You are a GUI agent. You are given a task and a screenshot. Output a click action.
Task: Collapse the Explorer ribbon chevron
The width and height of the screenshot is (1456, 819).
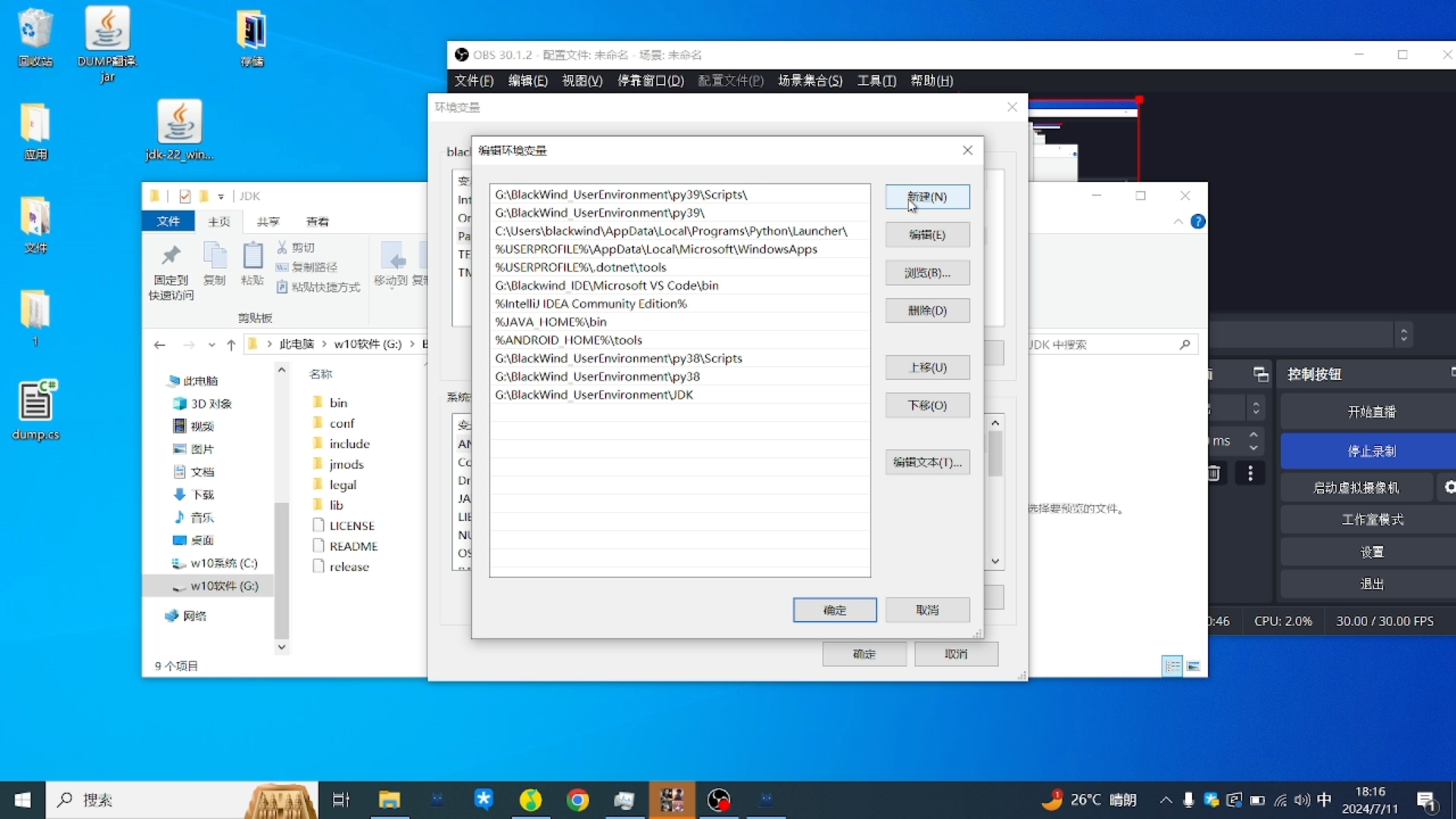pyautogui.click(x=1178, y=221)
